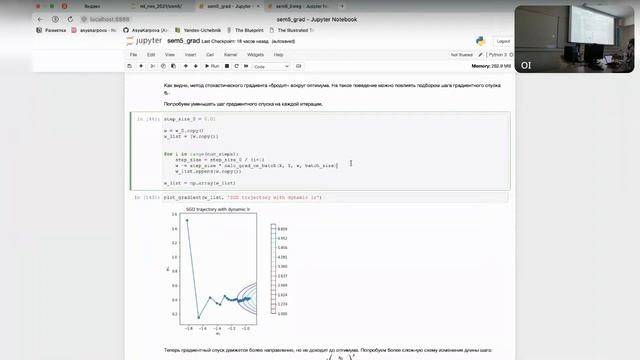Open a new browser tab with plus
This screenshot has height=360, width=640.
[x=342, y=6]
